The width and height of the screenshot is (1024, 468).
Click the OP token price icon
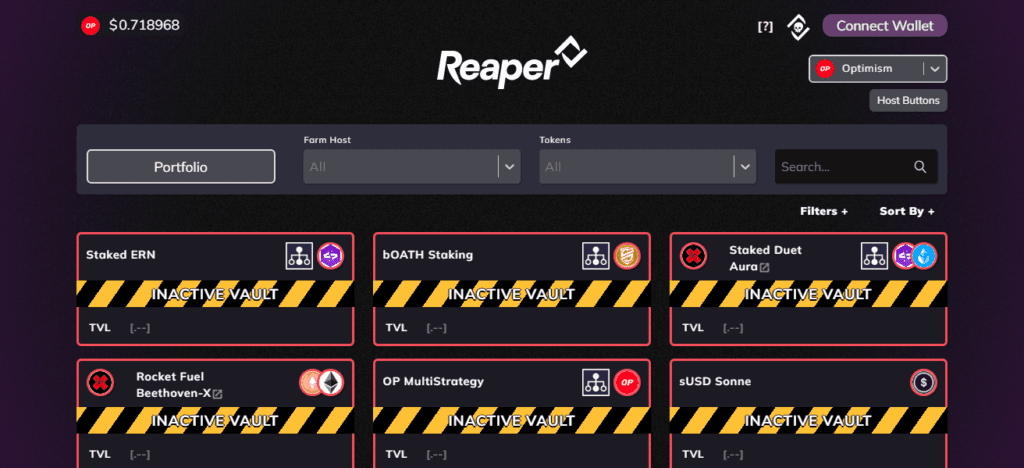point(90,25)
